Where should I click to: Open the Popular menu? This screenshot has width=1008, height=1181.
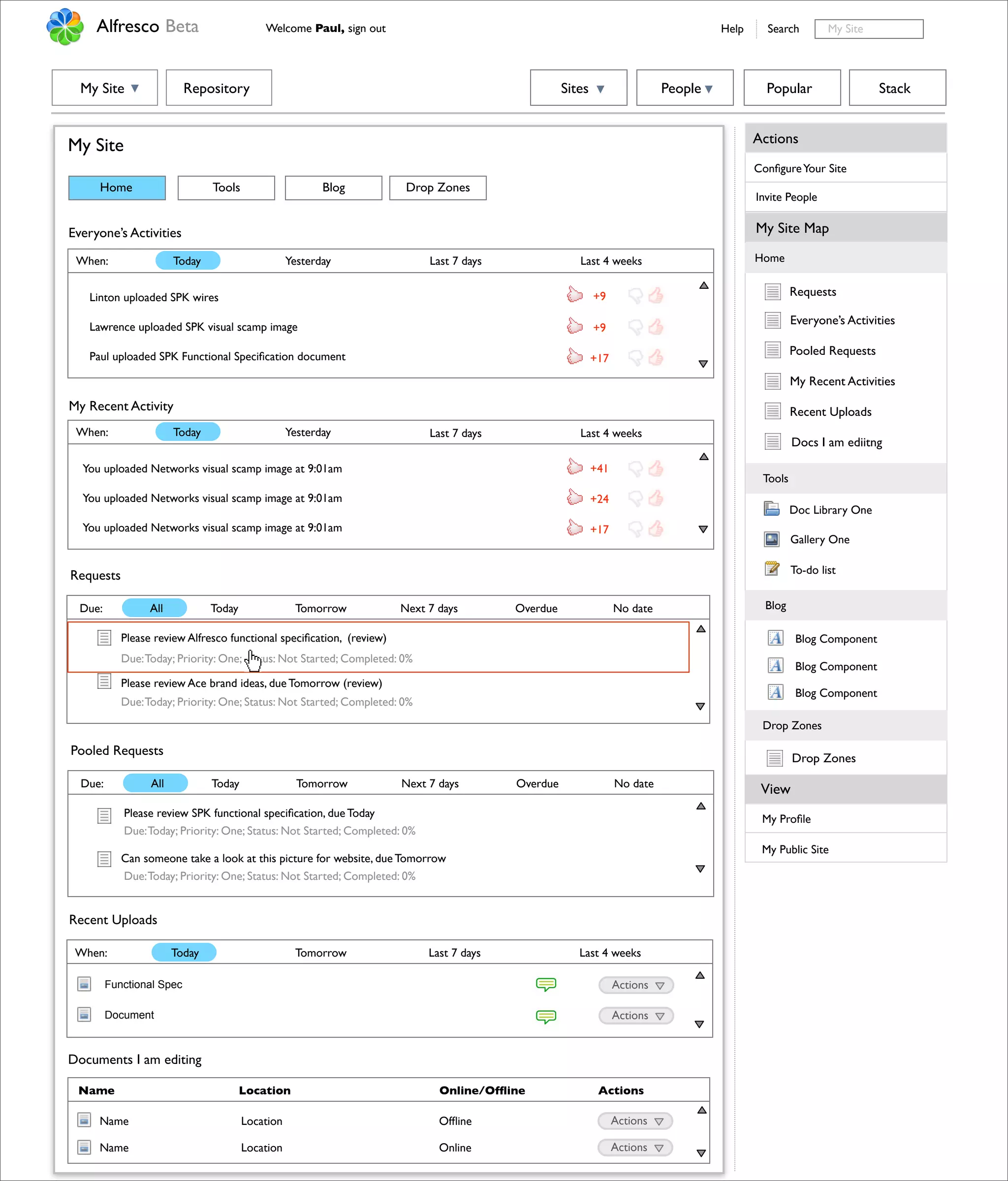pyautogui.click(x=792, y=88)
